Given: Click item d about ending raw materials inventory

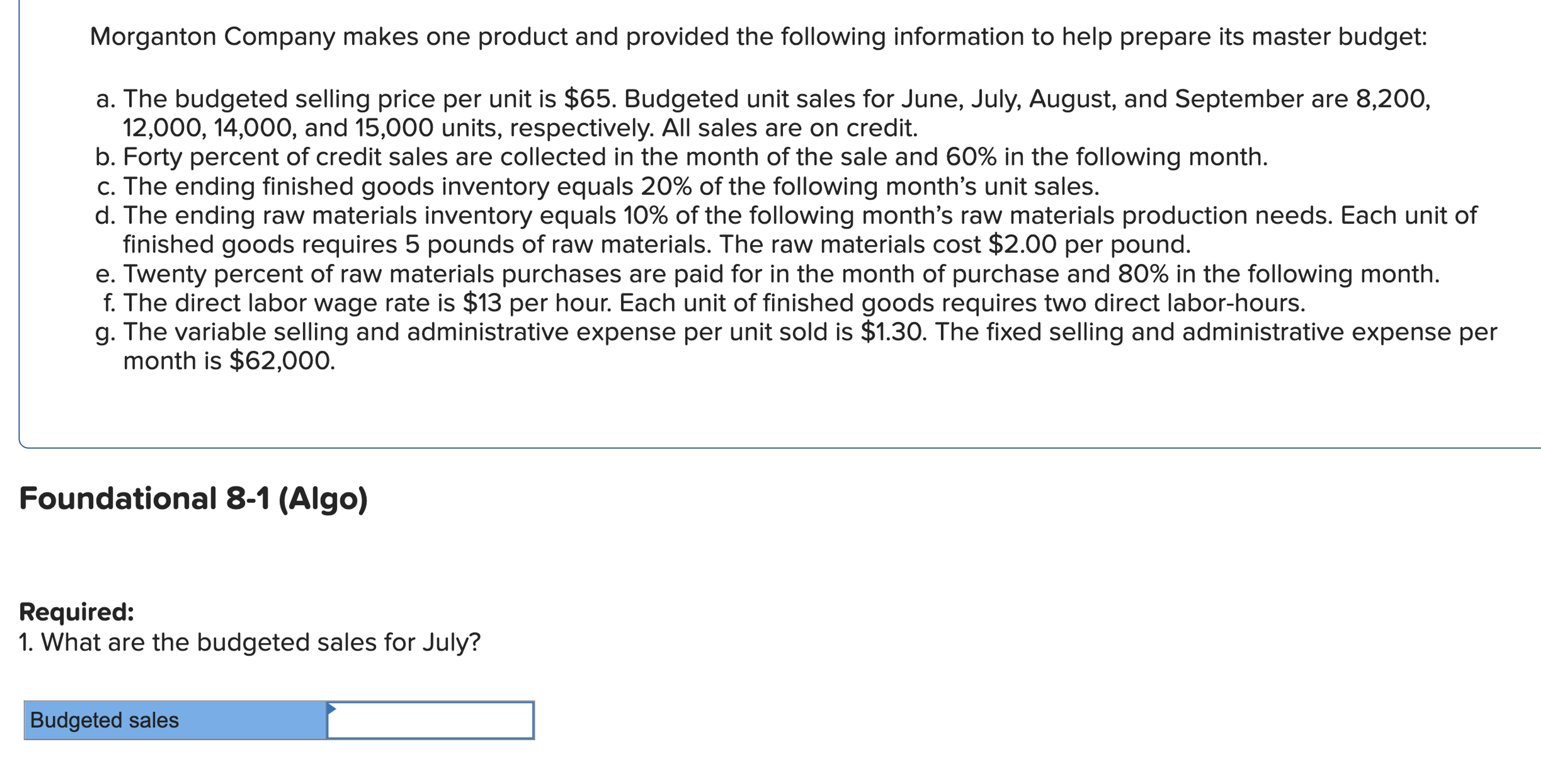Looking at the screenshot, I should (x=785, y=216).
